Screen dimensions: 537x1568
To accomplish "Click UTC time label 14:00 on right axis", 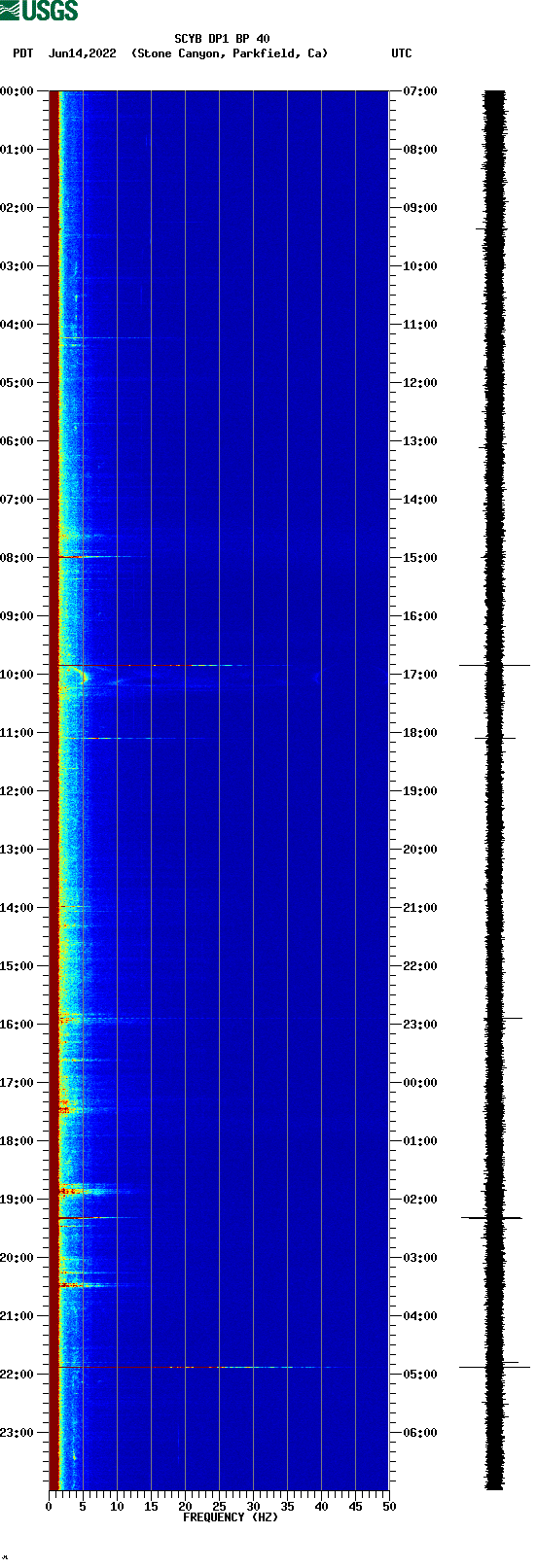I will 420,500.
